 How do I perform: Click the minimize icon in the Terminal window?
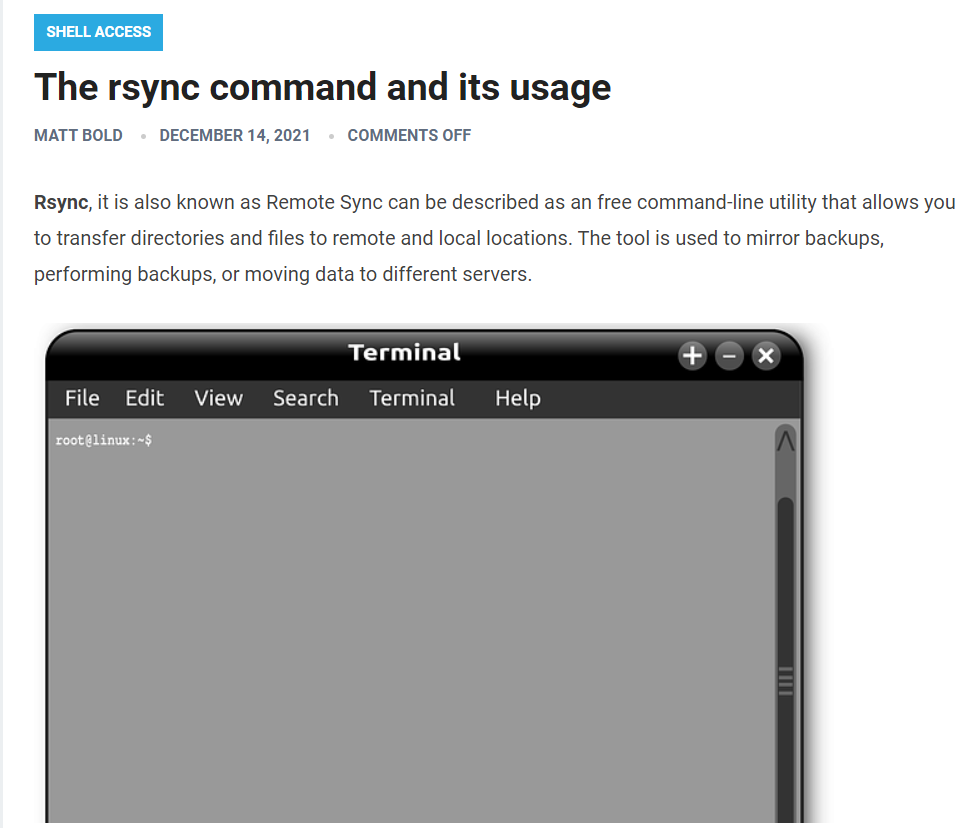[729, 355]
